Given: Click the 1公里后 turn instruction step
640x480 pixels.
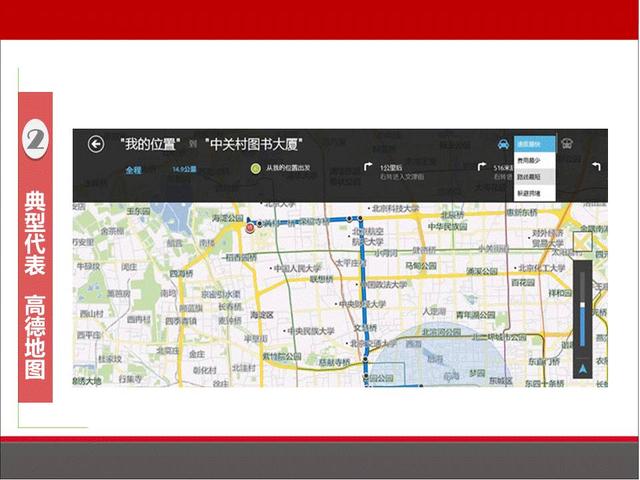Looking at the screenshot, I should [x=402, y=172].
